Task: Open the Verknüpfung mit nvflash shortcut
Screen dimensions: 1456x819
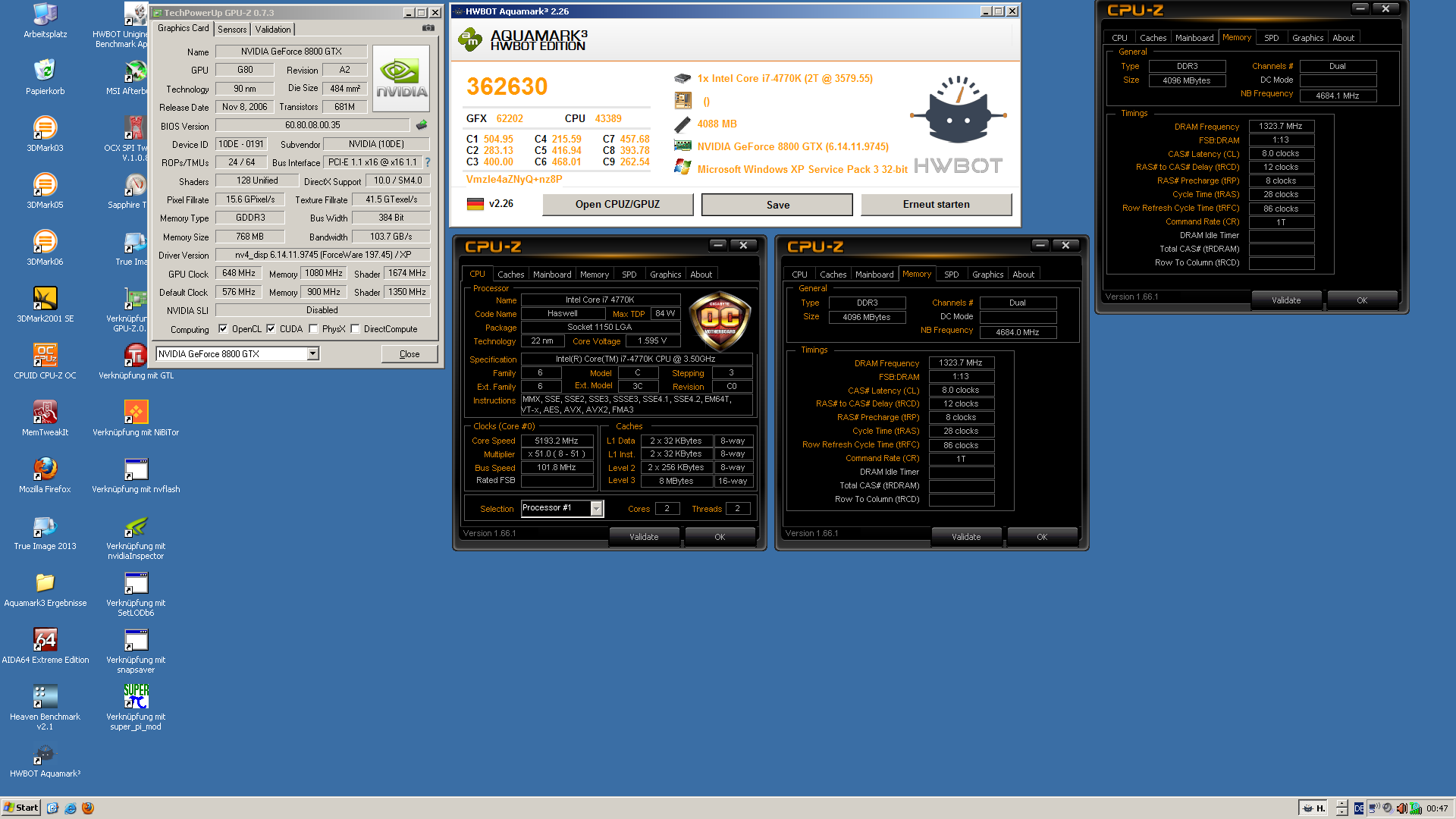Action: click(x=136, y=475)
